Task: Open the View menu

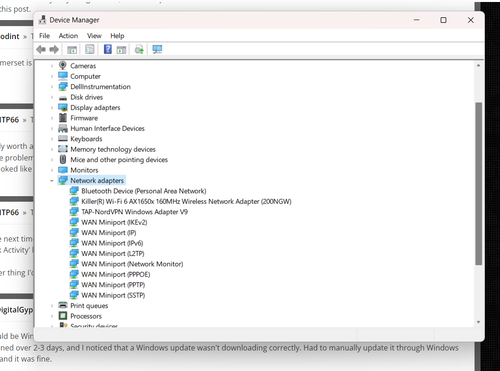Action: [x=94, y=36]
